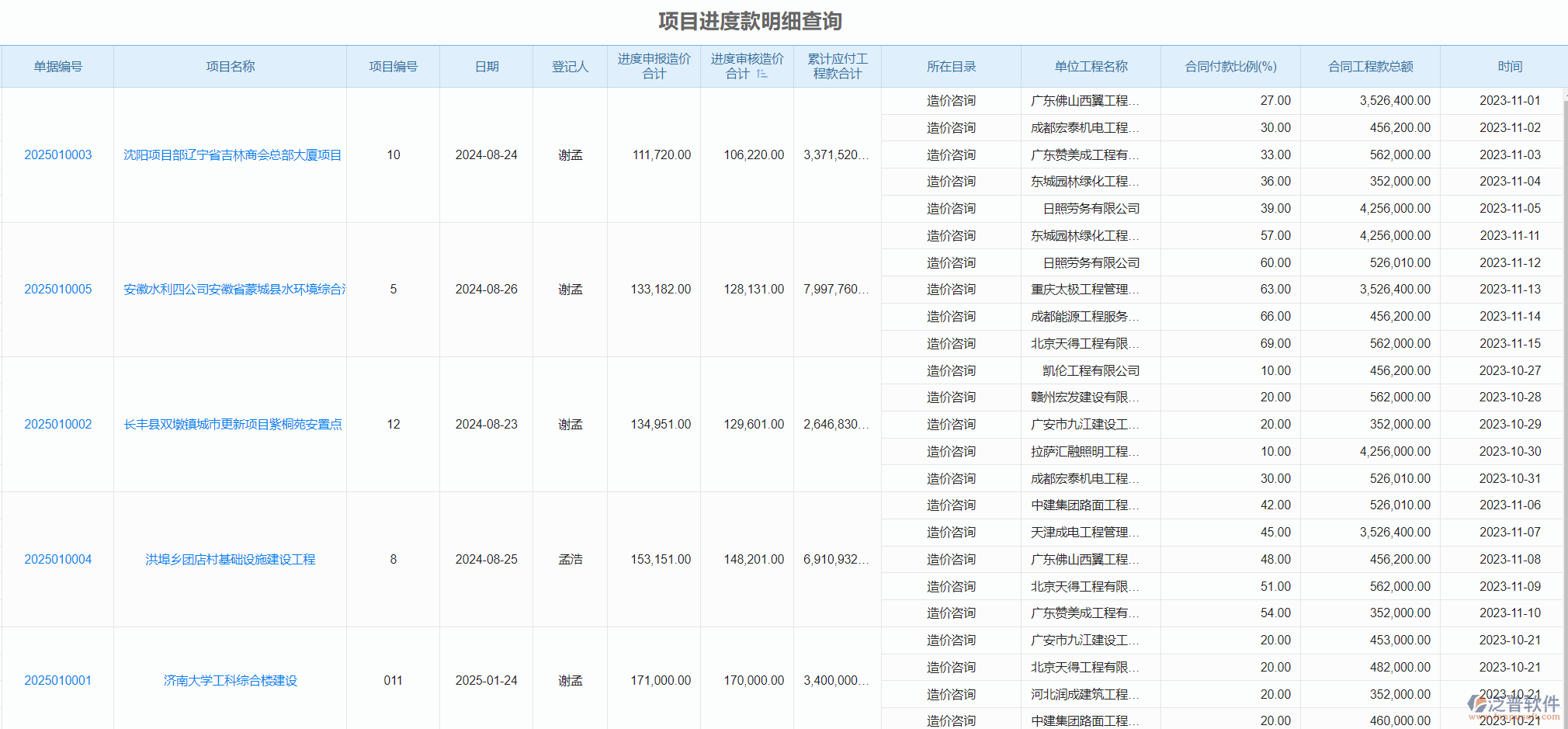Open document number 2025010003
Screen dimensions: 1568x729
[58, 155]
